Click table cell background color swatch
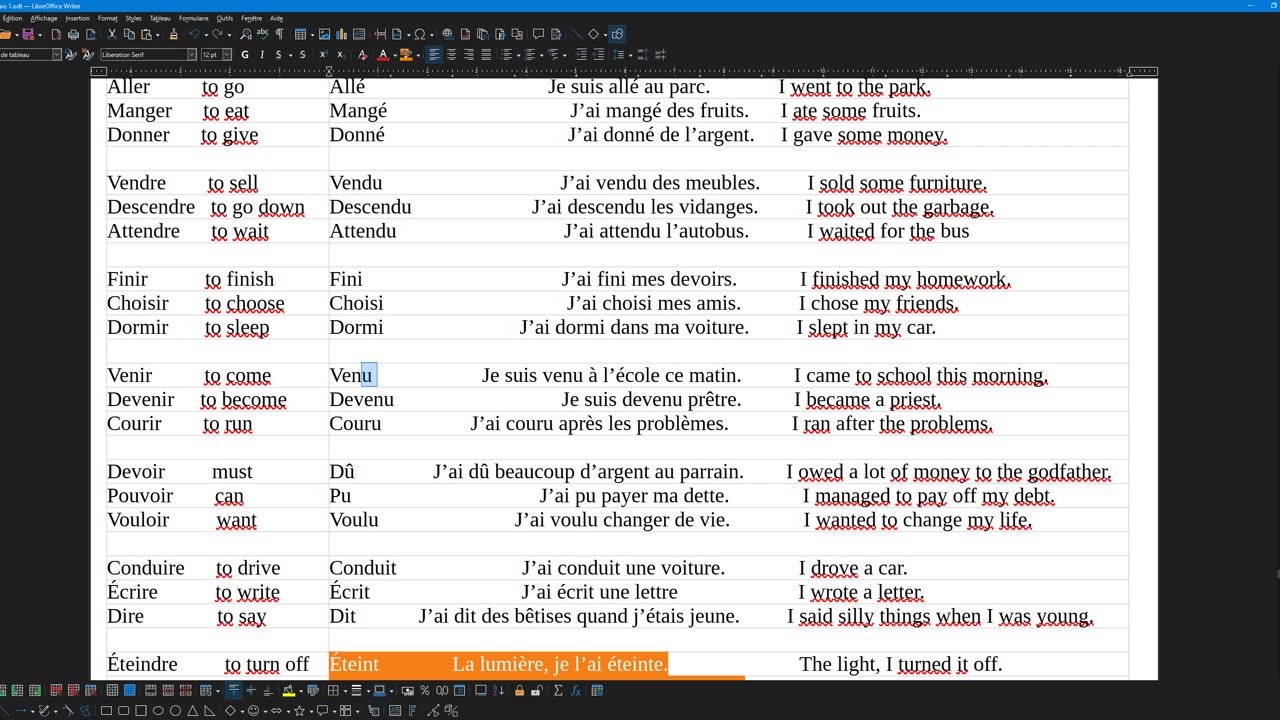 pyautogui.click(x=288, y=690)
